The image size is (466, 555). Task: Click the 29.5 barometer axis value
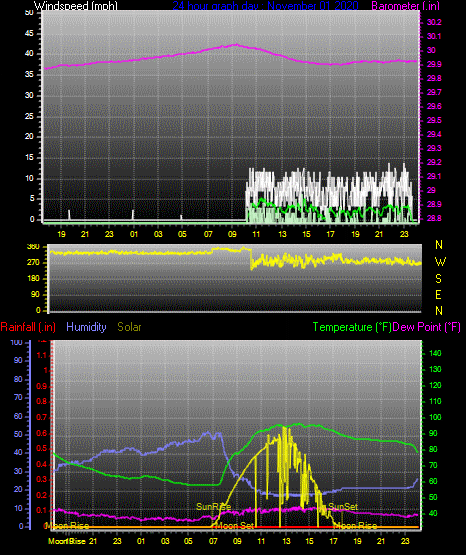(434, 120)
